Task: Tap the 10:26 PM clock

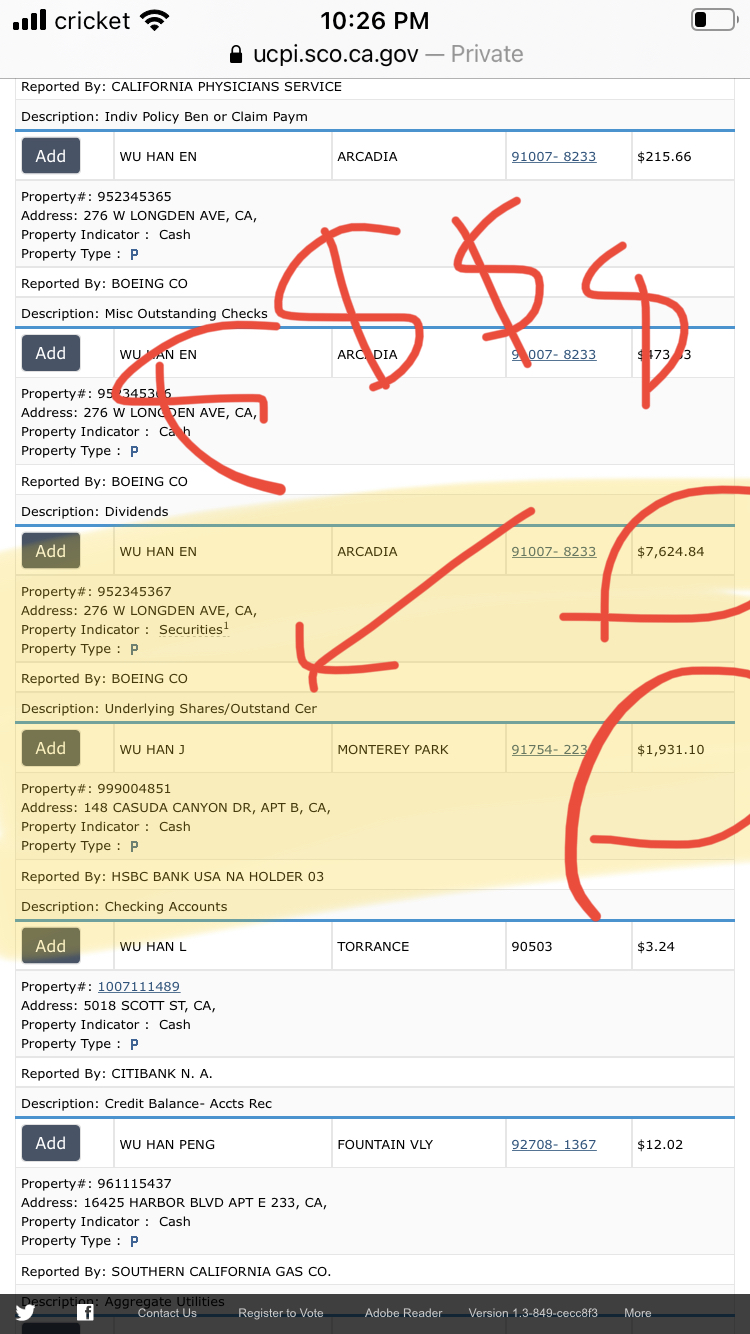Action: pos(375,20)
